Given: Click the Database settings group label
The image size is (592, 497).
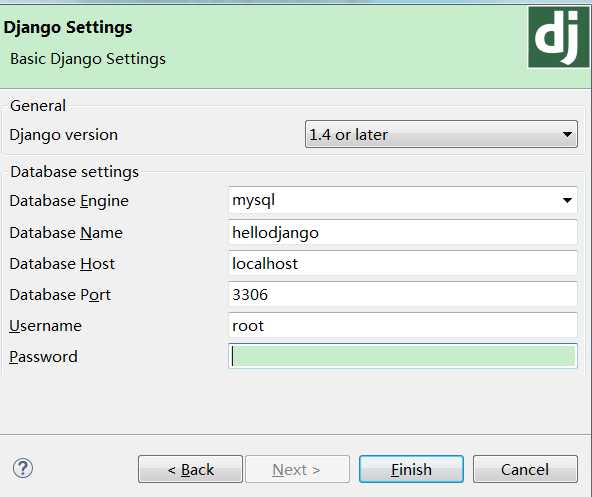Looking at the screenshot, I should coord(74,172).
